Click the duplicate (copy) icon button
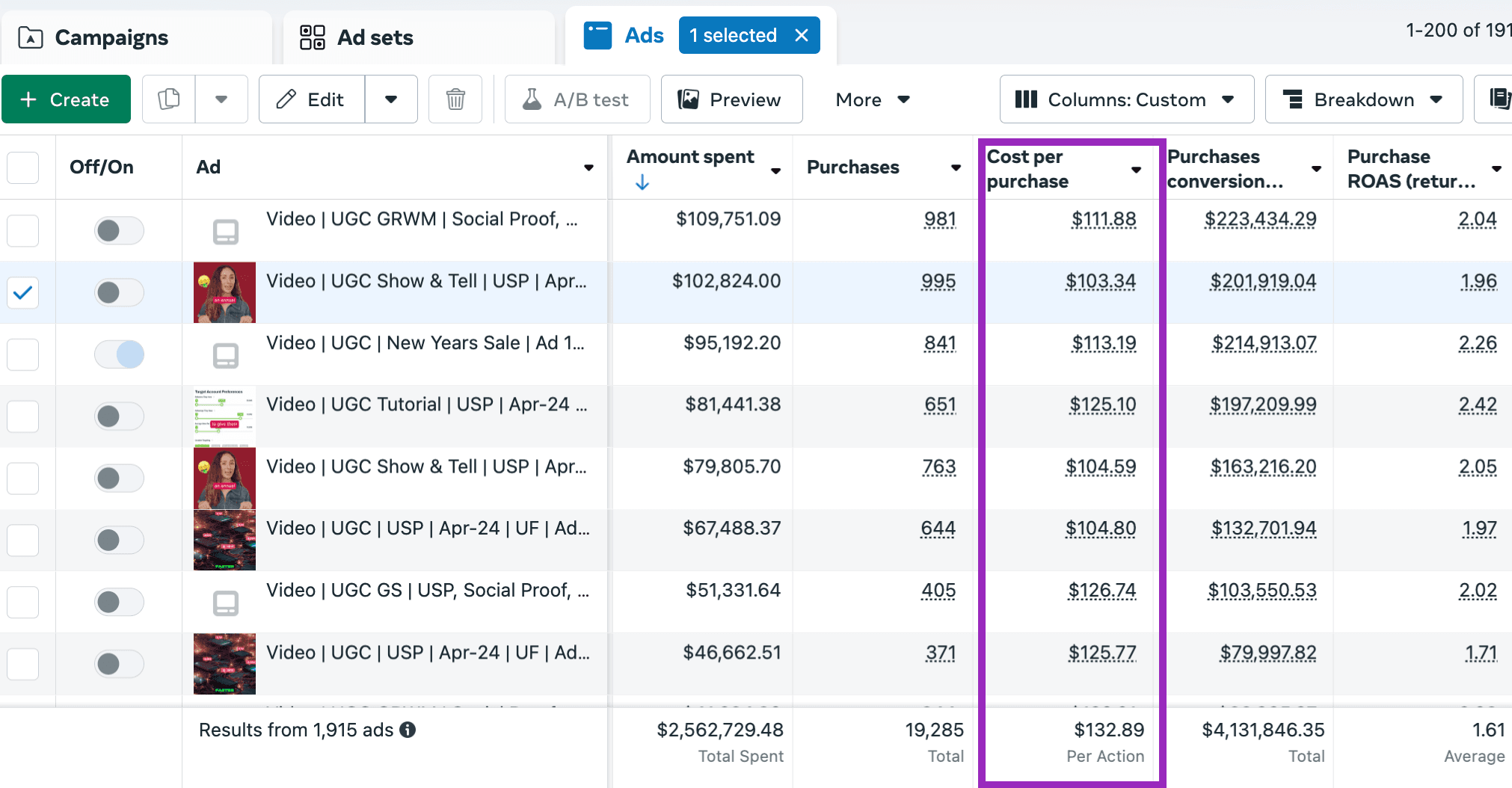This screenshot has height=788, width=1512. pyautogui.click(x=169, y=99)
